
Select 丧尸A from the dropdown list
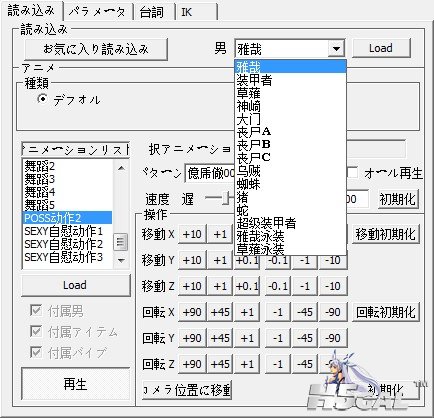pos(291,132)
